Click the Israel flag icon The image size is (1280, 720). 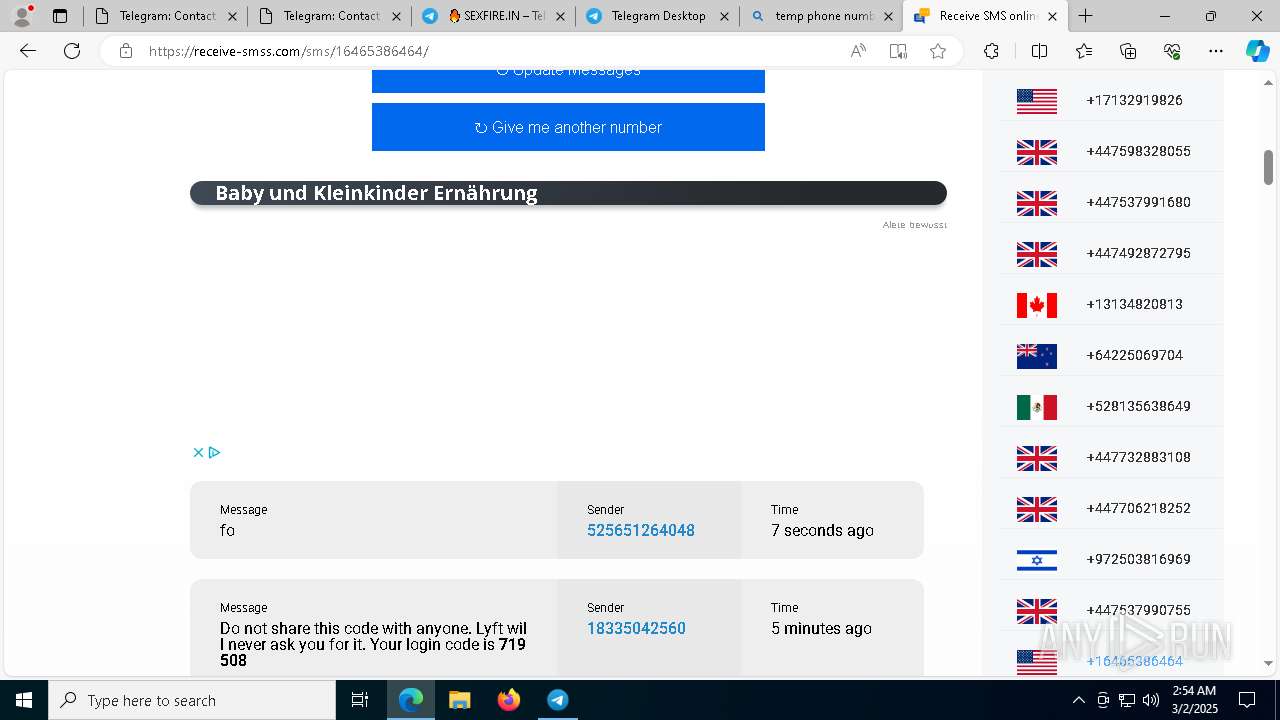coord(1036,560)
